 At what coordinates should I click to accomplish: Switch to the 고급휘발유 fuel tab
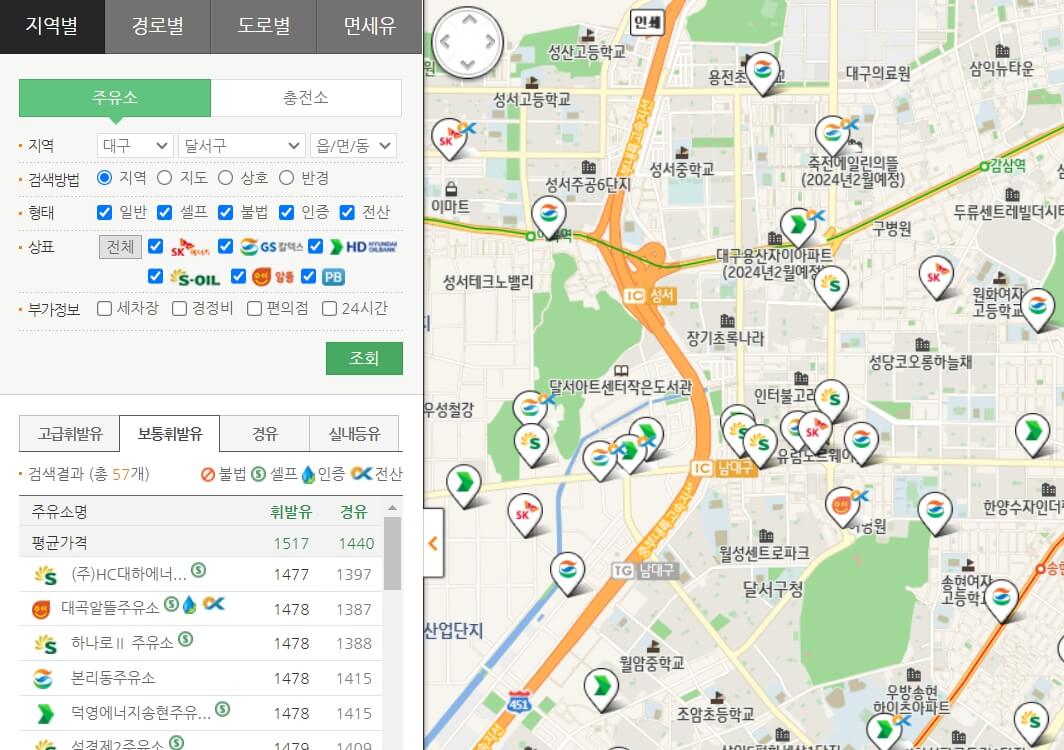69,434
